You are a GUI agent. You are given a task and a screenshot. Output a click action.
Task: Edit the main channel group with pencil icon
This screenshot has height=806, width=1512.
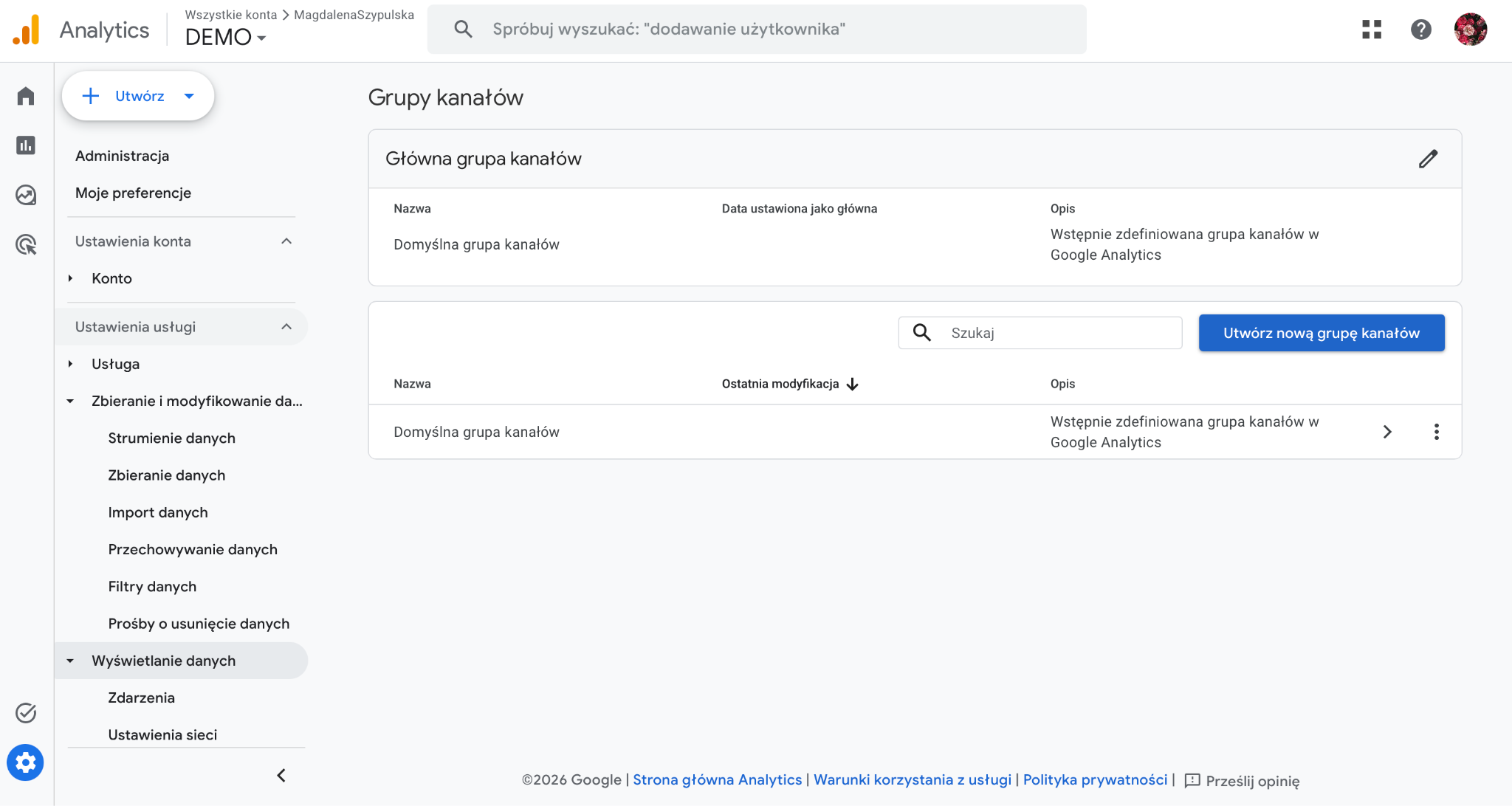(x=1428, y=159)
